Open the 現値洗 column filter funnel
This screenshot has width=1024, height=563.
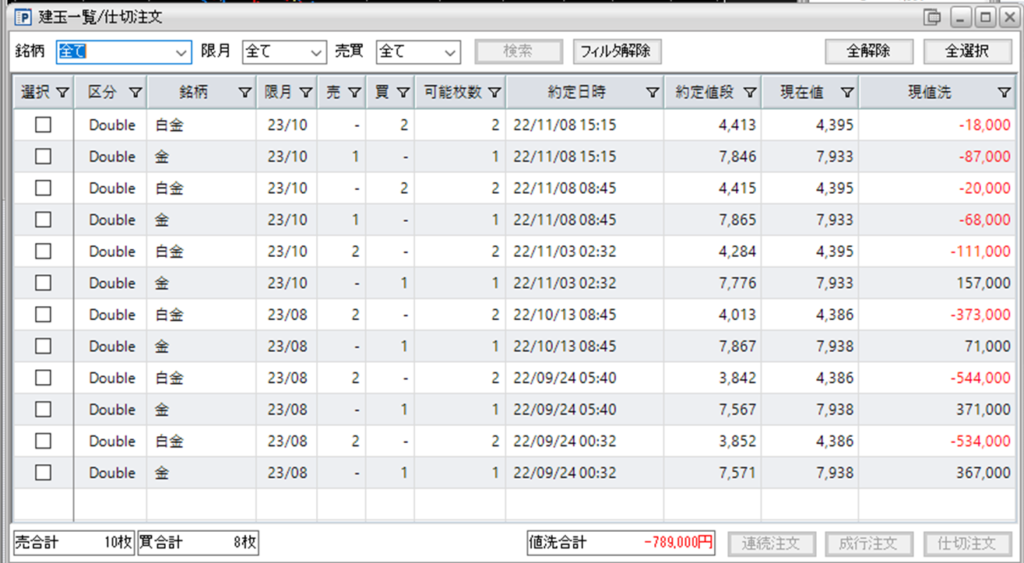click(1004, 93)
